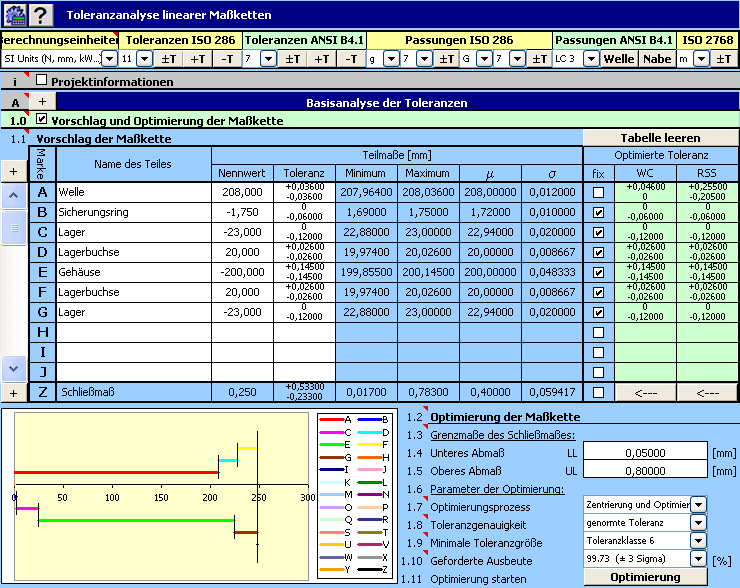Open hole fit letter G dropdown
740x588 pixels.
[x=484, y=59]
